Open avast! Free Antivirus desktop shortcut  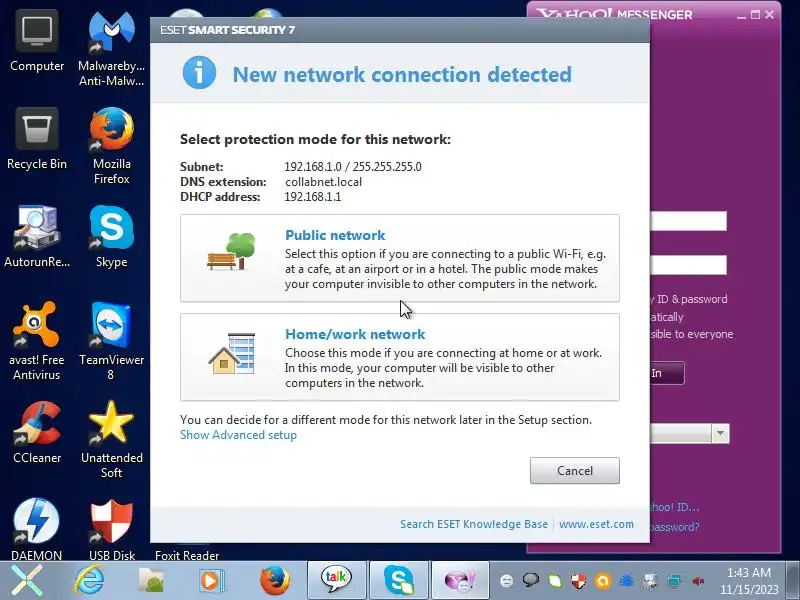(37, 341)
